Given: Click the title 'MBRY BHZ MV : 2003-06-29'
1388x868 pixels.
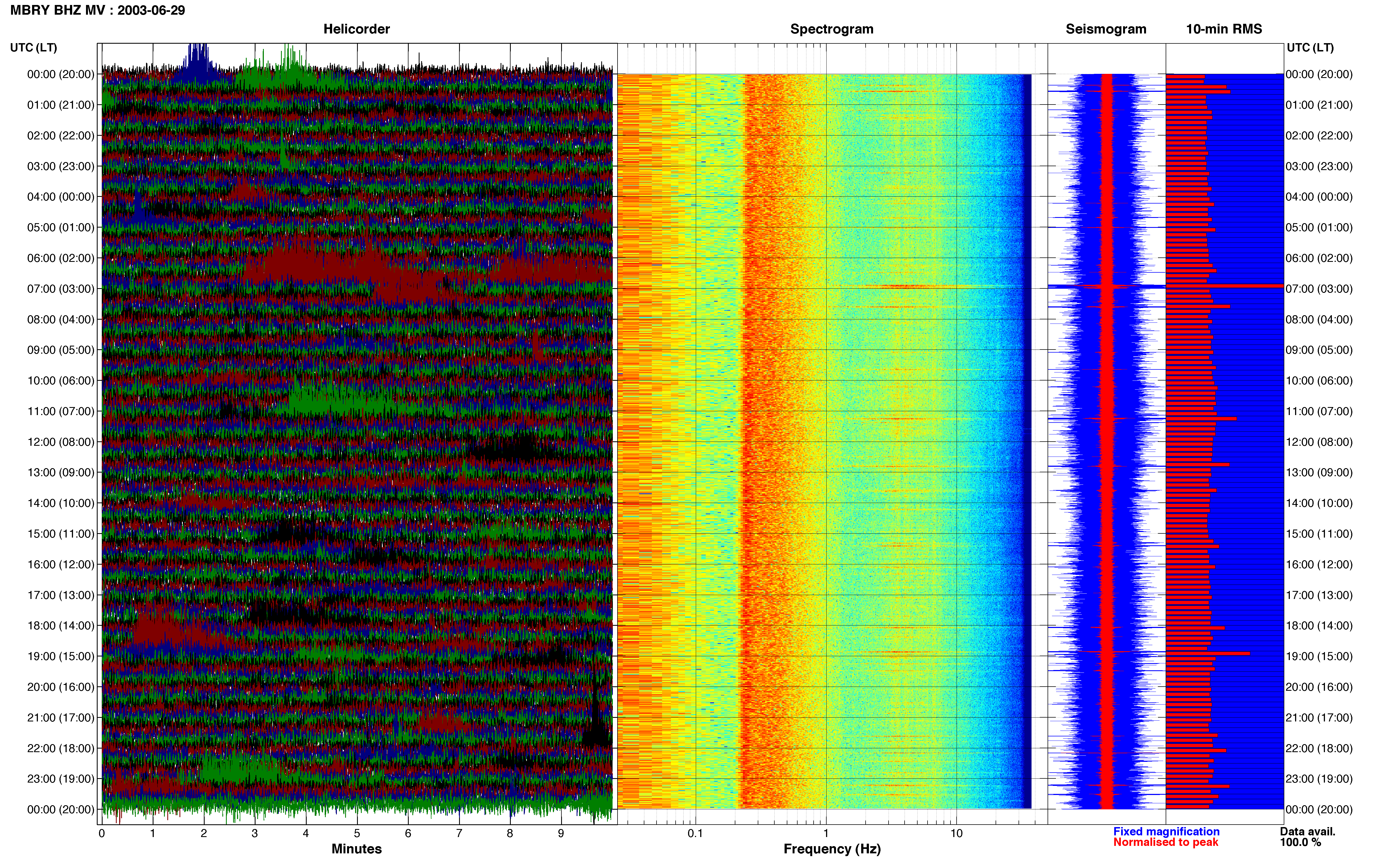Looking at the screenshot, I should pyautogui.click(x=98, y=10).
